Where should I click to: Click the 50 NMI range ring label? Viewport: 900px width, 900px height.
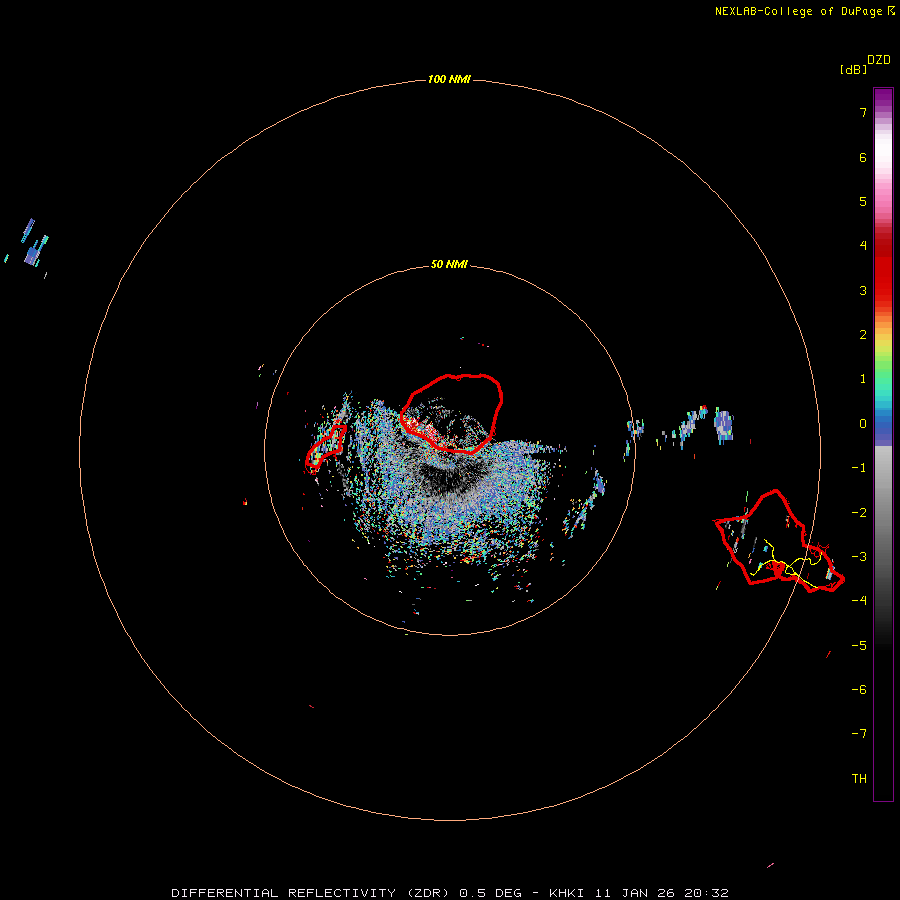click(449, 265)
